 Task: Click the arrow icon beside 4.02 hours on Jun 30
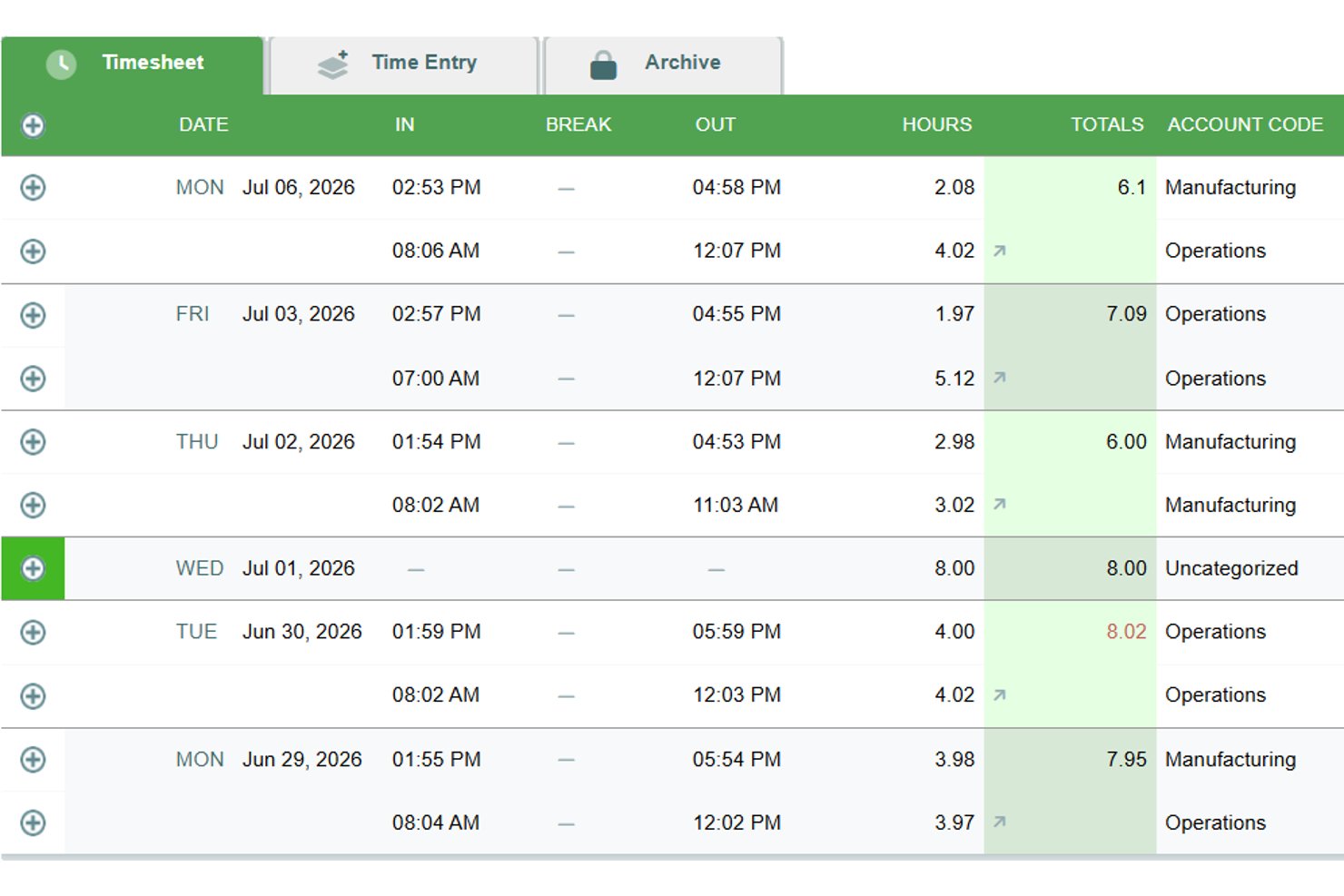click(x=999, y=694)
